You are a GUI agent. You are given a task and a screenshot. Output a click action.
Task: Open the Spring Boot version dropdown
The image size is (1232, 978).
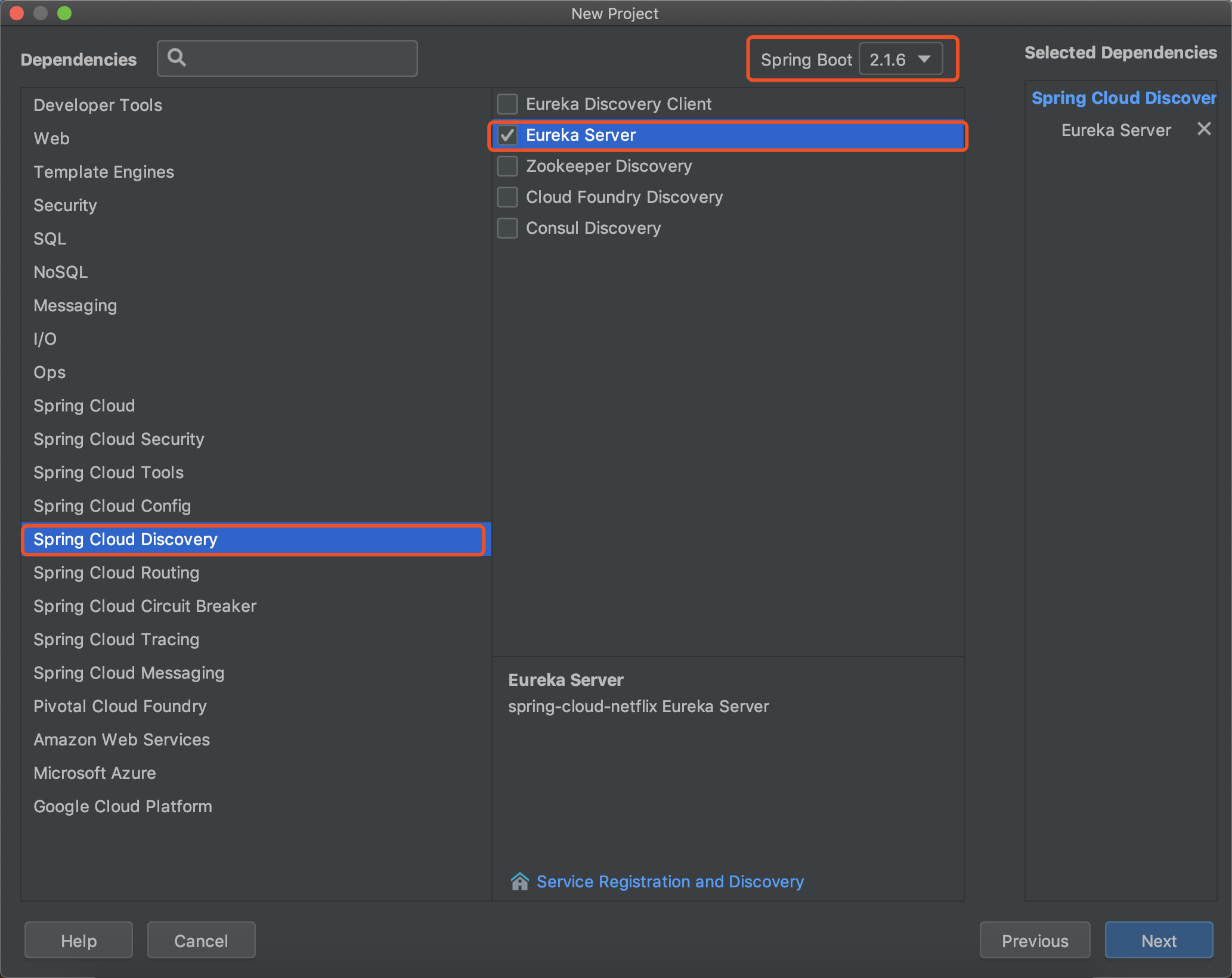pyautogui.click(x=900, y=59)
